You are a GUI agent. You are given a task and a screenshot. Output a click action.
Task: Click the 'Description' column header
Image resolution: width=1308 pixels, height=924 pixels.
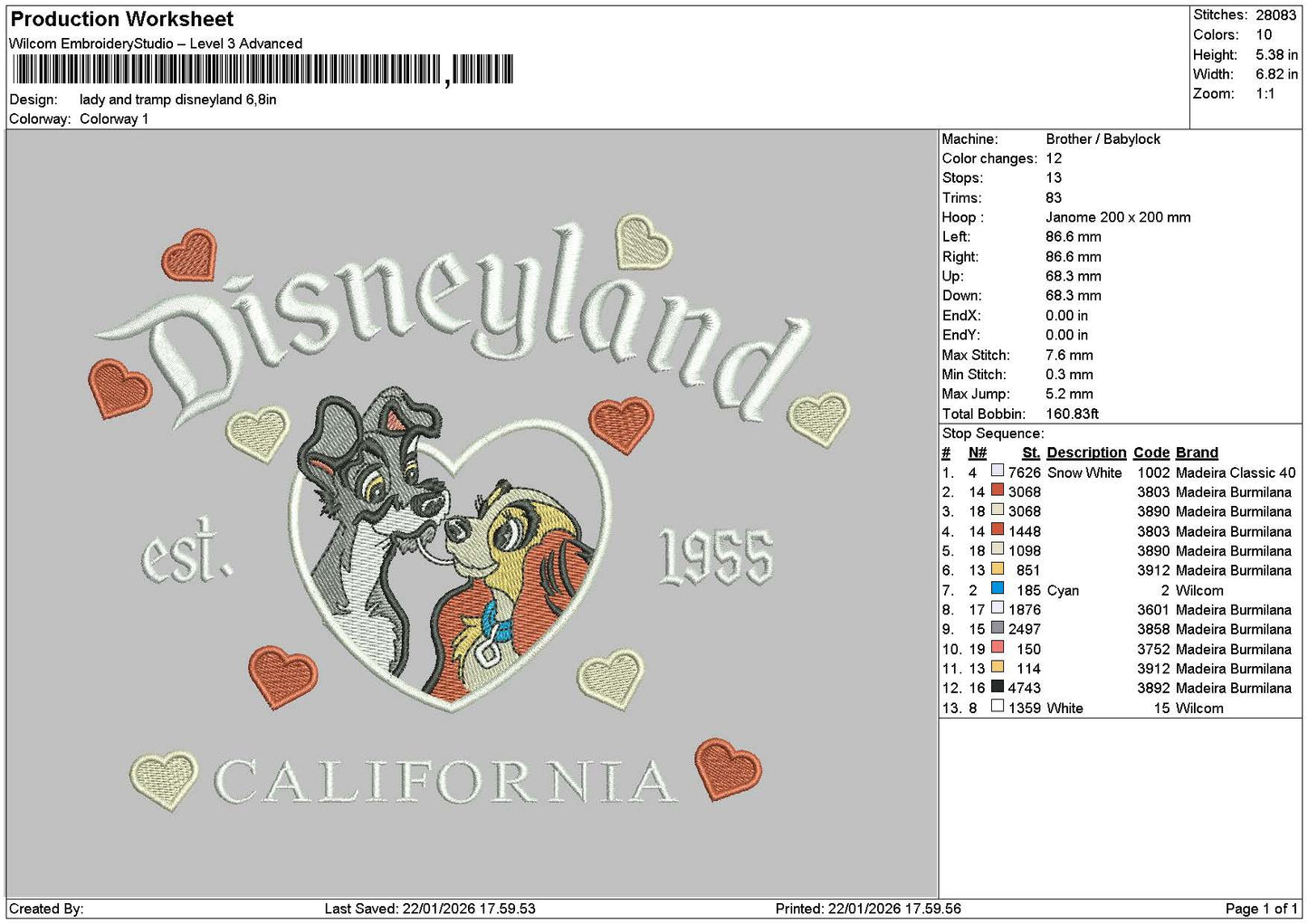click(1086, 452)
